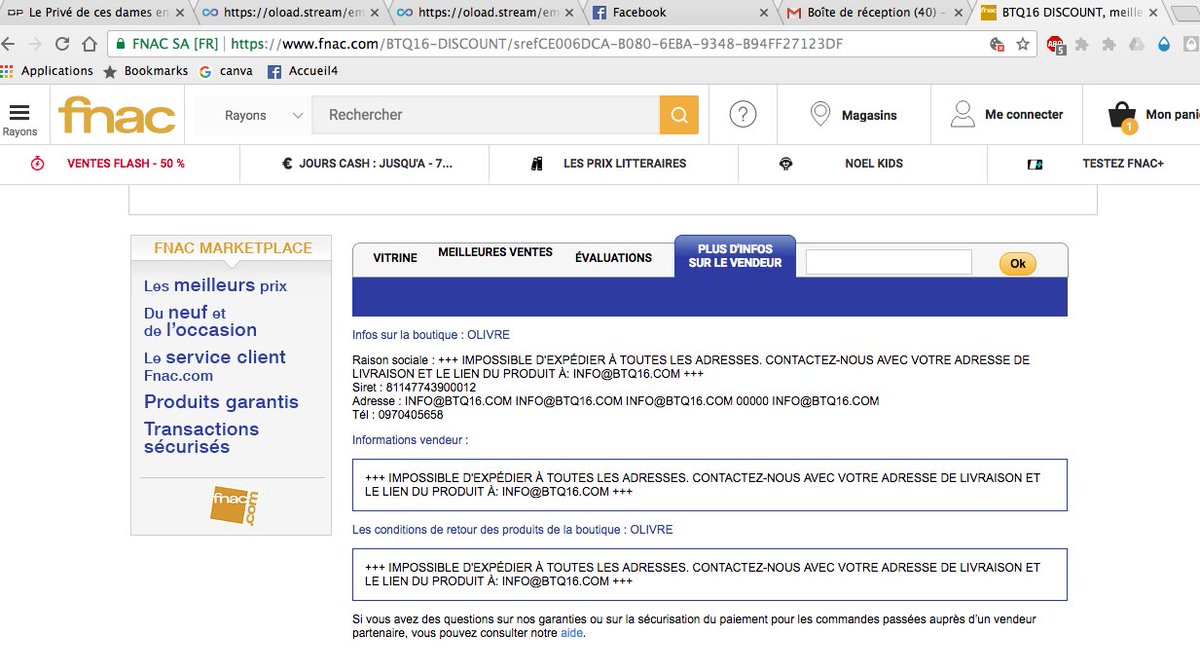
Task: Click the Fnac Marketplace sidebar heading
Action: coord(233,247)
